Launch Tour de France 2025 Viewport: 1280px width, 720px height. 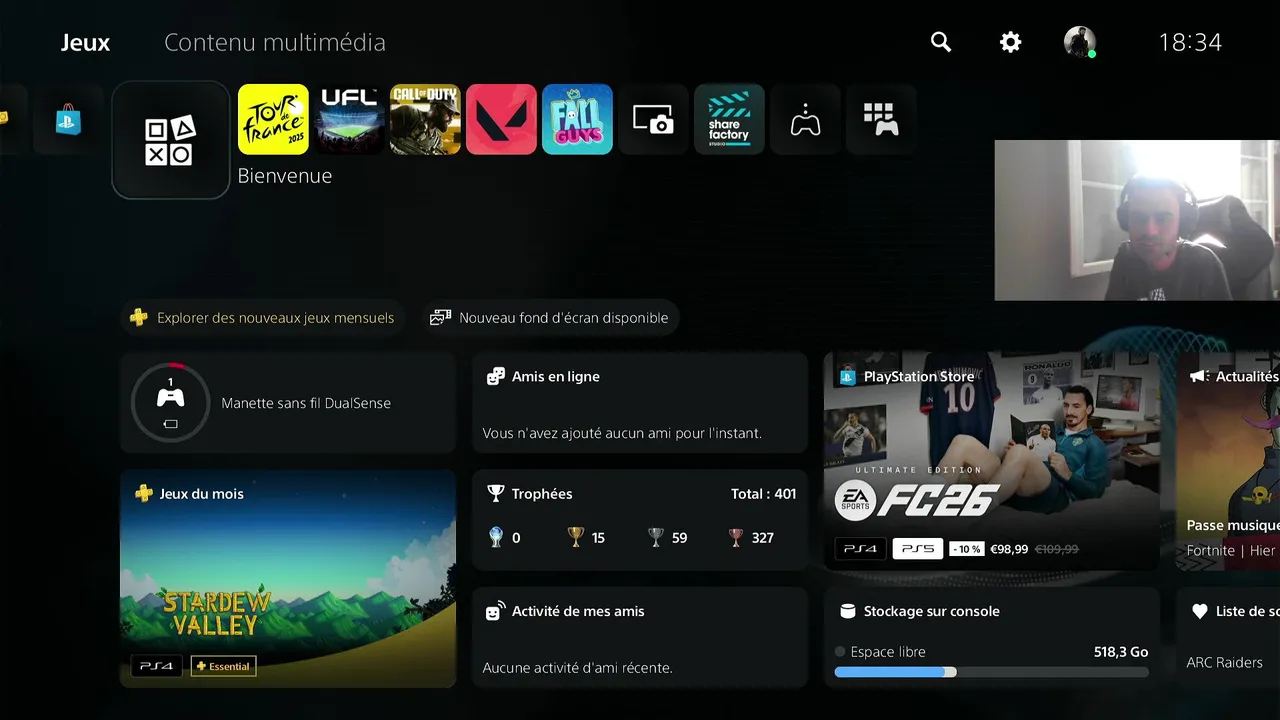coord(273,119)
